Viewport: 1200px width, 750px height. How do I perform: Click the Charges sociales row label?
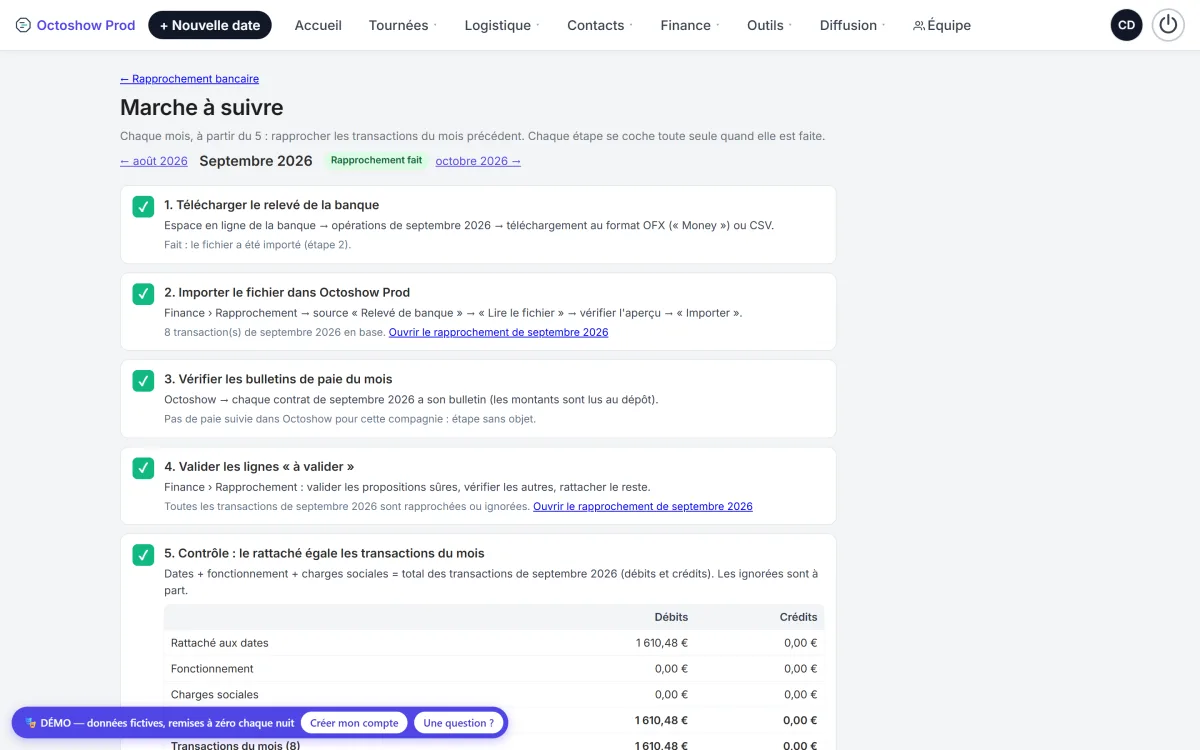coord(215,695)
